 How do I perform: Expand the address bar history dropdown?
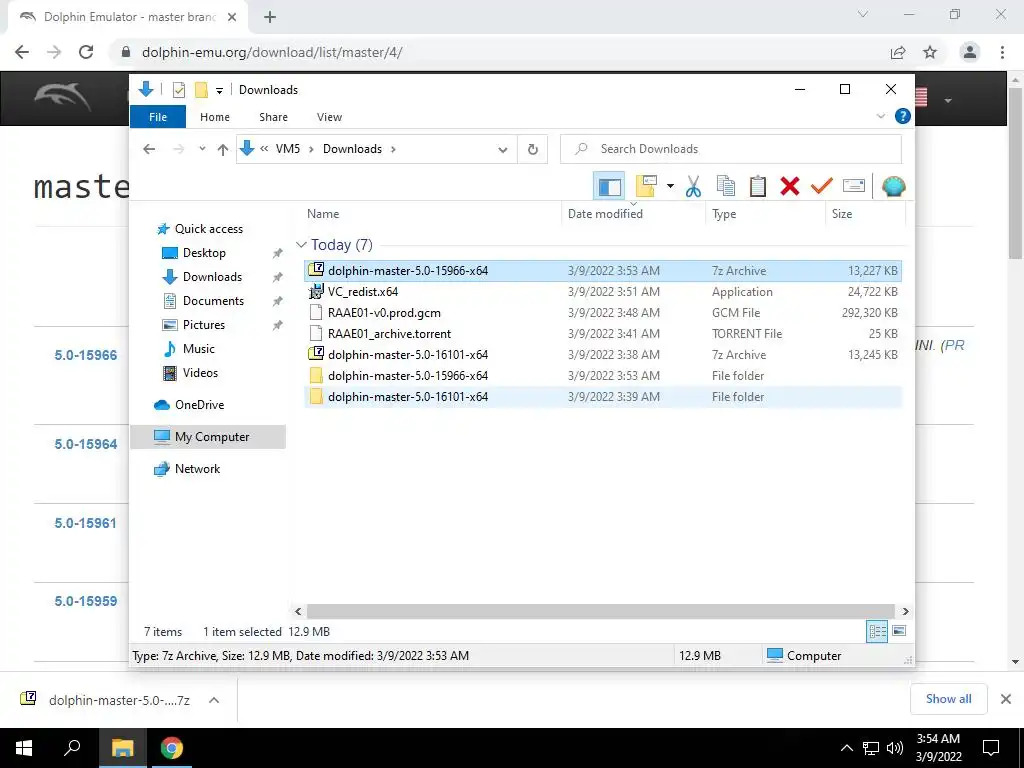pos(502,150)
